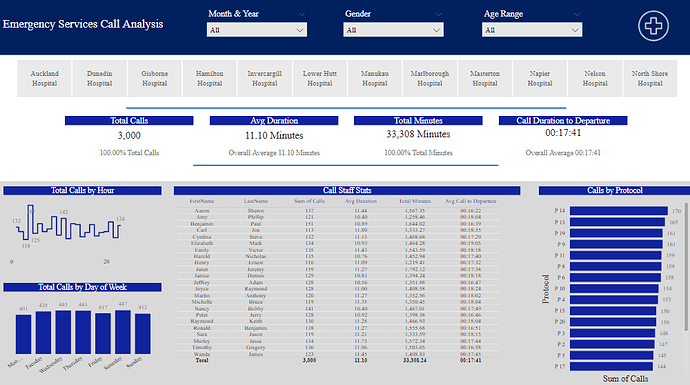Open the Age Range filter dropdown
The width and height of the screenshot is (690, 385).
click(x=532, y=30)
